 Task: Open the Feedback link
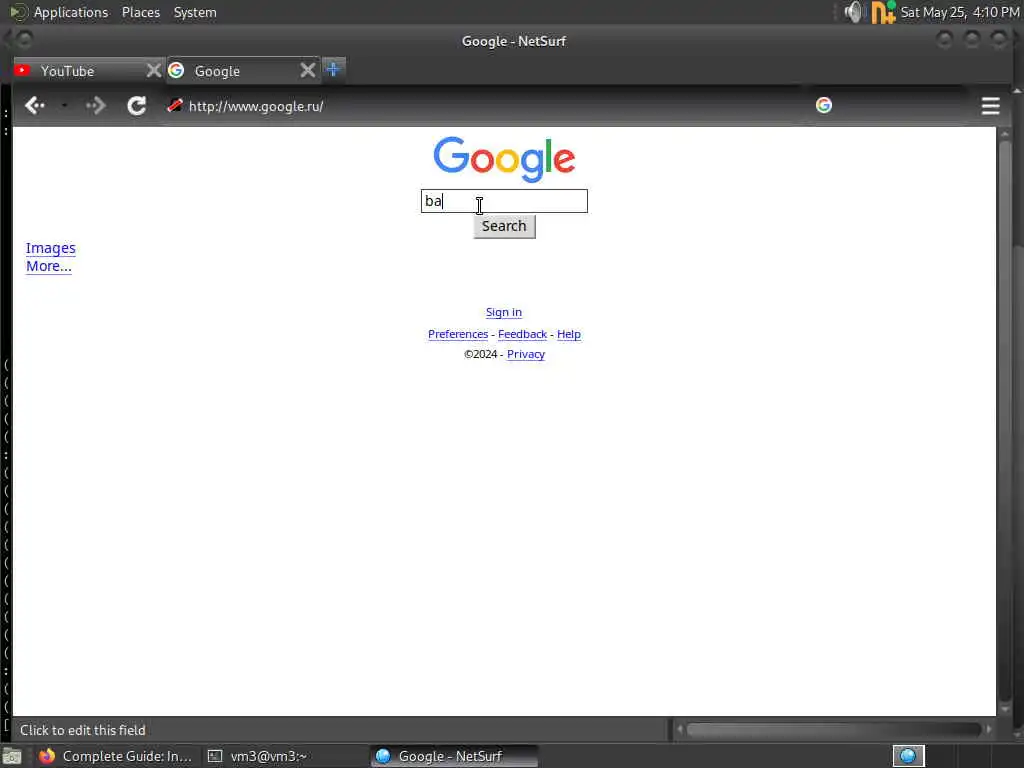pos(522,334)
